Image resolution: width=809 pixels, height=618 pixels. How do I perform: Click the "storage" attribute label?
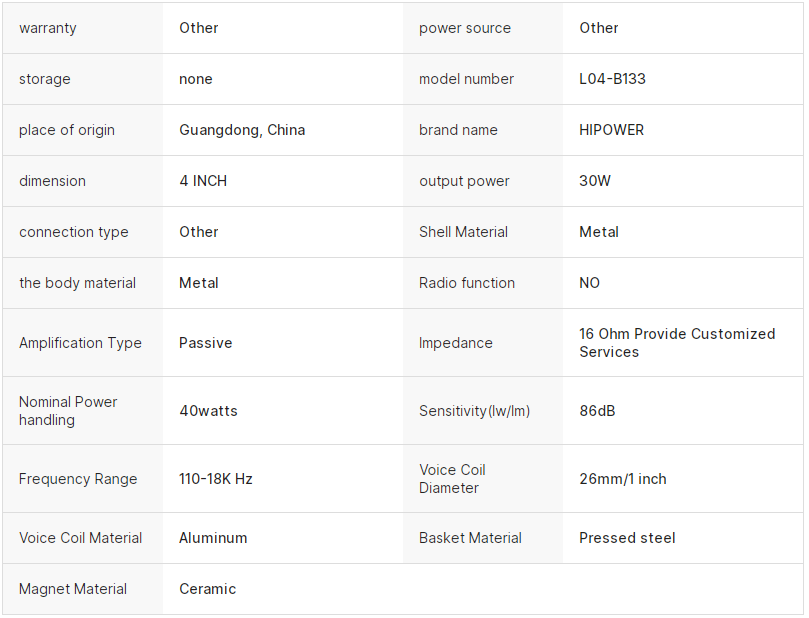coord(45,79)
